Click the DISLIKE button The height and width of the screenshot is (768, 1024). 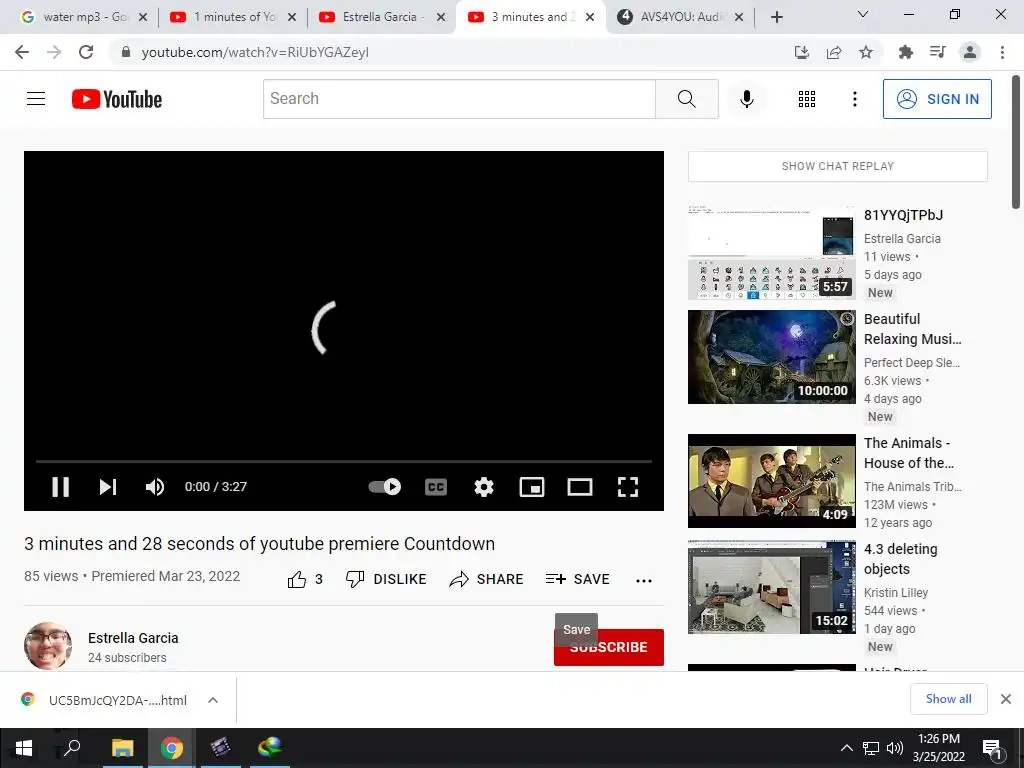coord(386,579)
